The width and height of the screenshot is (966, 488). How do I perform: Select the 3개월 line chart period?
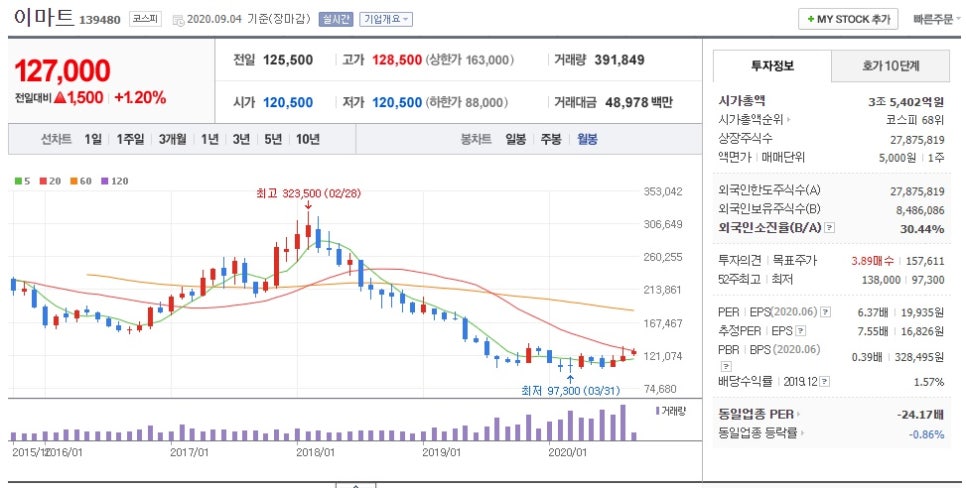tap(172, 139)
